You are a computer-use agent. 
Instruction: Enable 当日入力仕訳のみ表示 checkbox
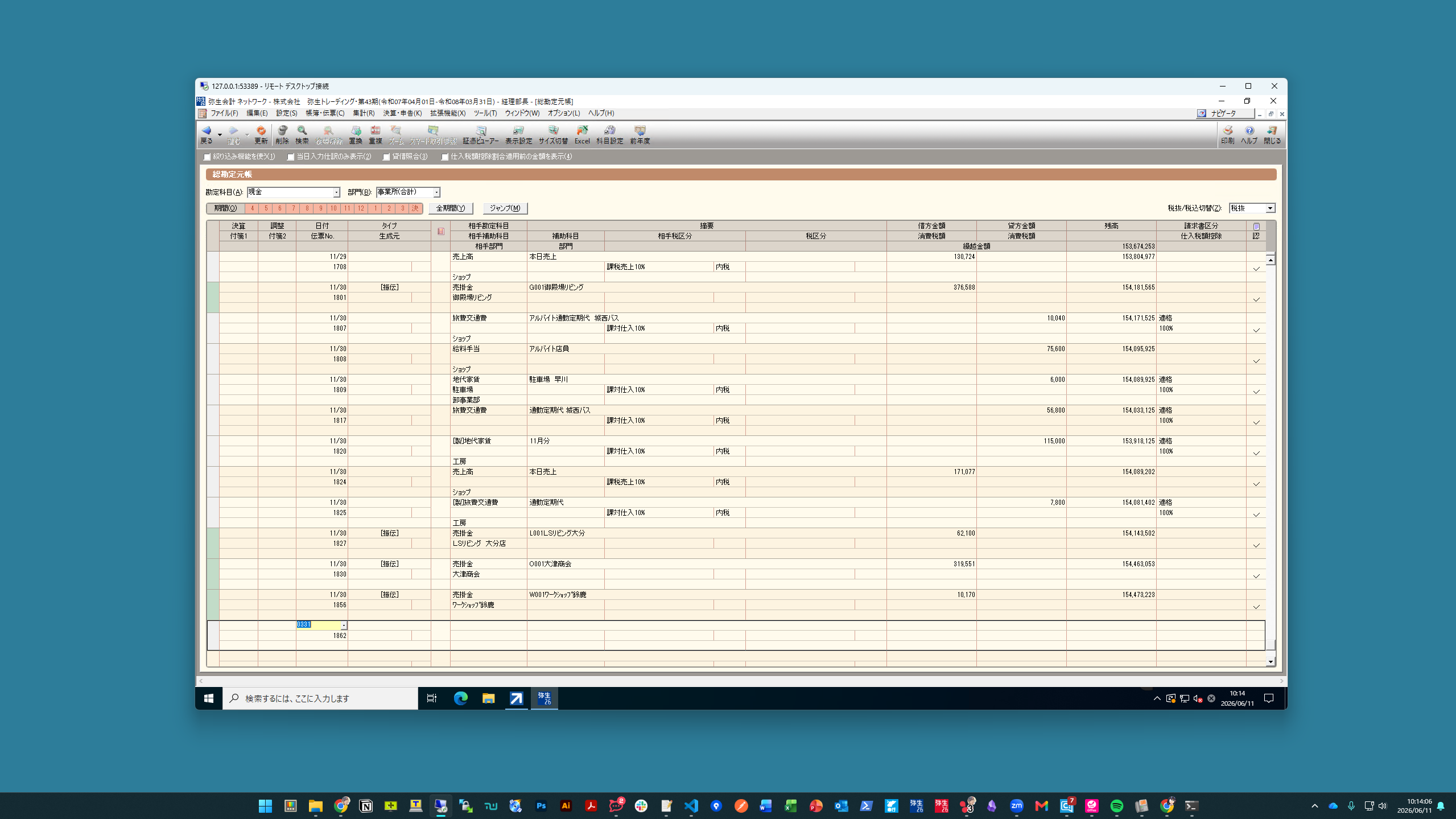click(291, 157)
